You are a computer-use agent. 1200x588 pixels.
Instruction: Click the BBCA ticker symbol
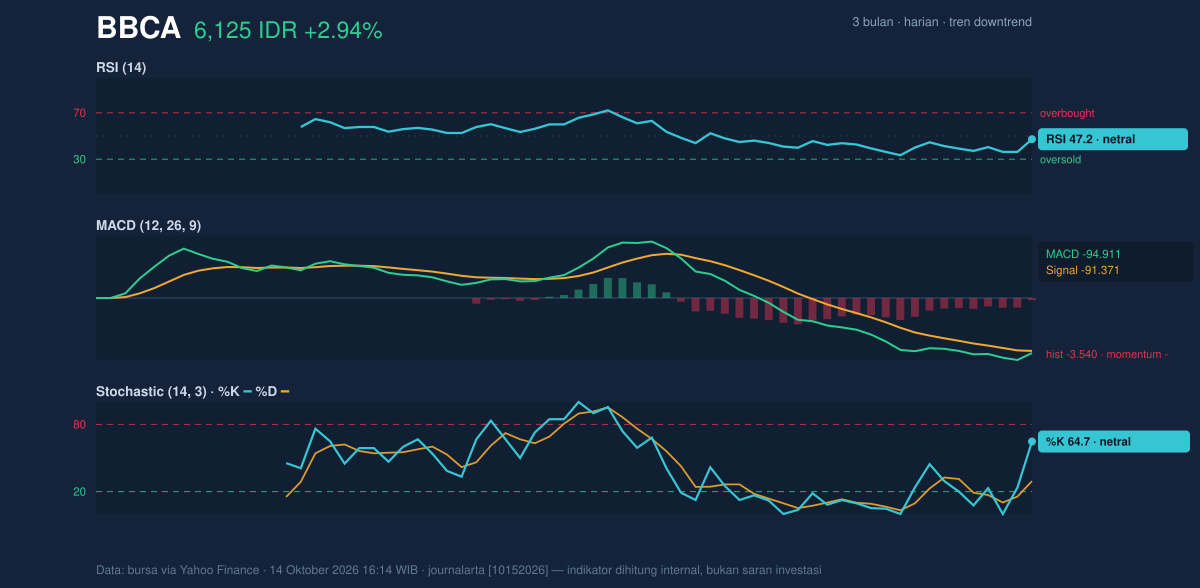[x=138, y=29]
